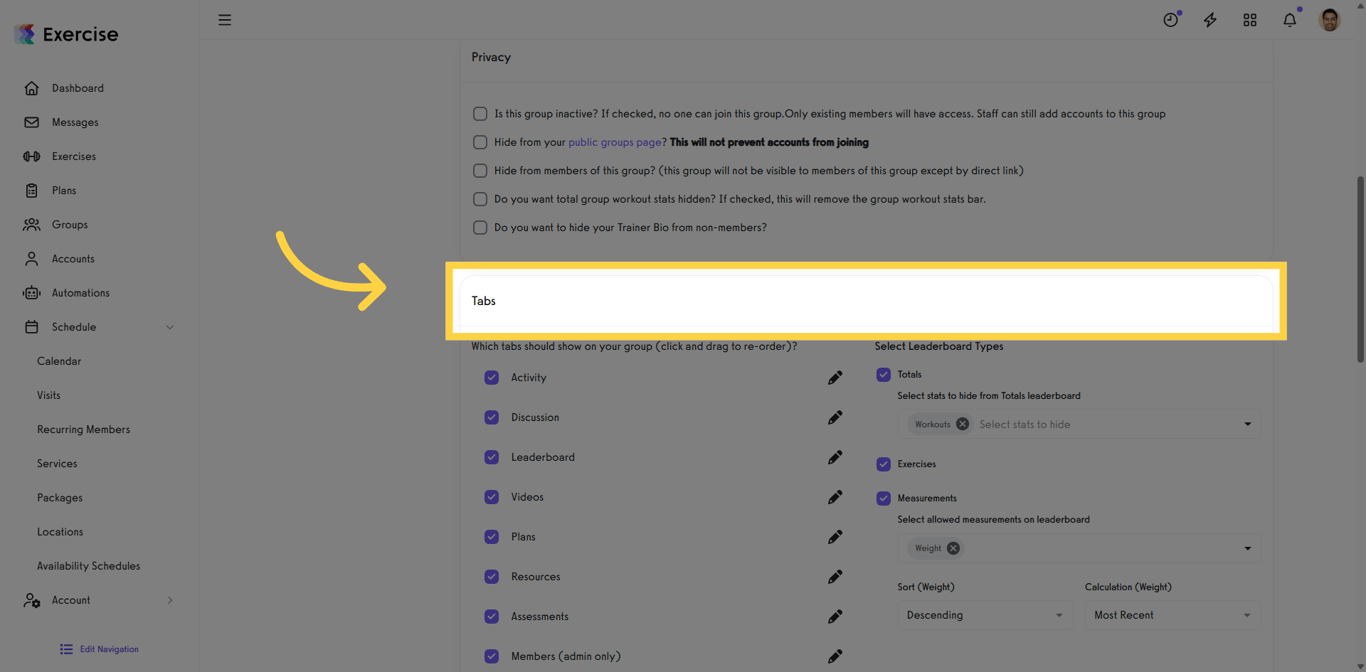Viewport: 1366px width, 672px height.
Task: Open the Availability Schedules page
Action: coord(90,565)
